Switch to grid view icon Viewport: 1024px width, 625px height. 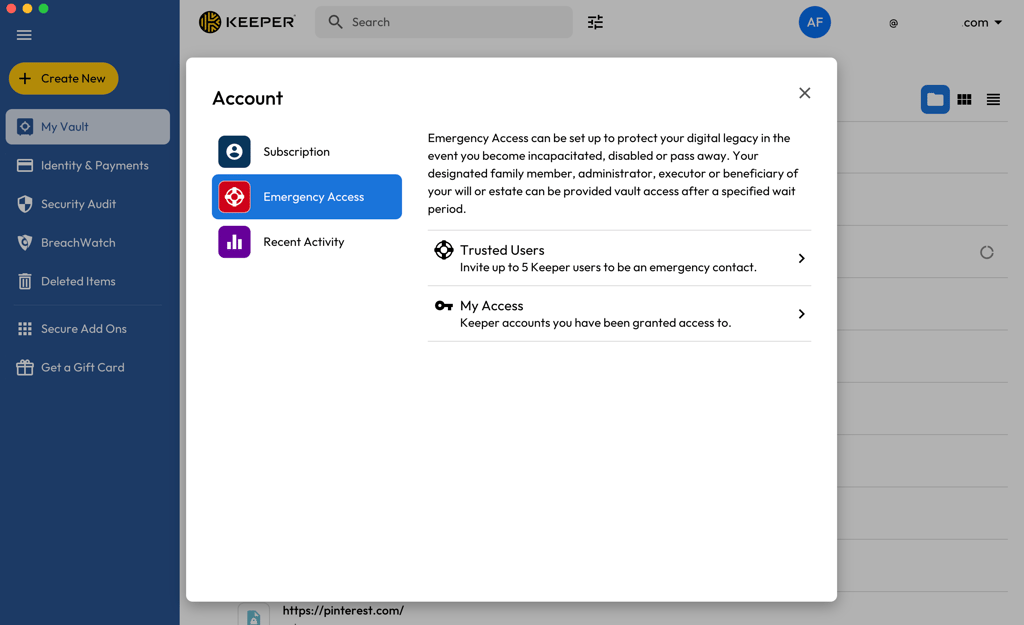pyautogui.click(x=965, y=99)
